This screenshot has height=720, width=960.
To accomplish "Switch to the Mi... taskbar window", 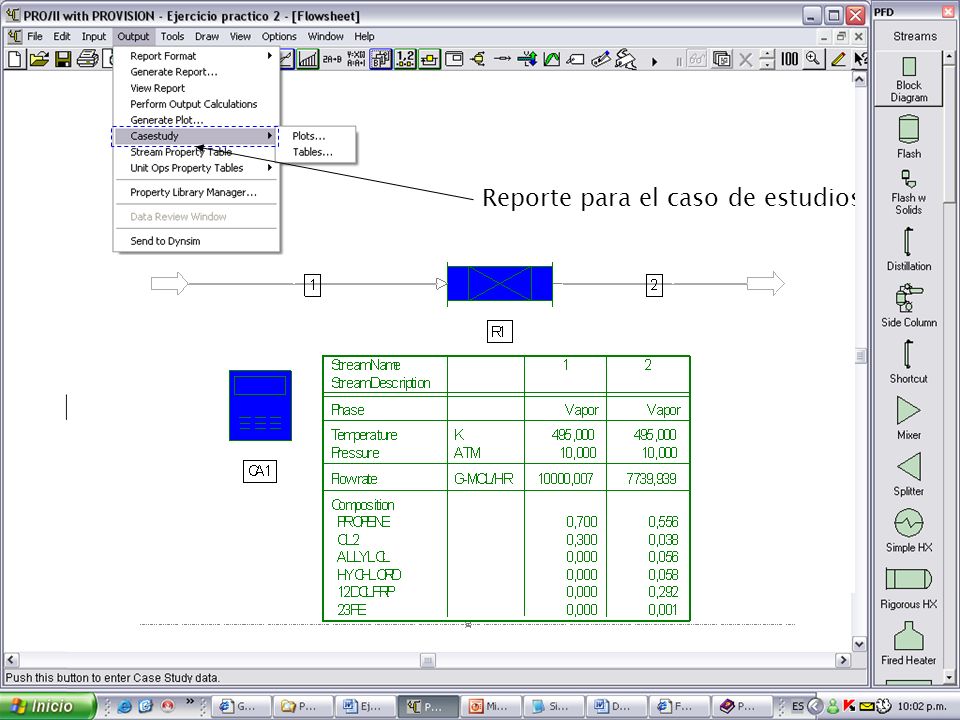I will (490, 706).
